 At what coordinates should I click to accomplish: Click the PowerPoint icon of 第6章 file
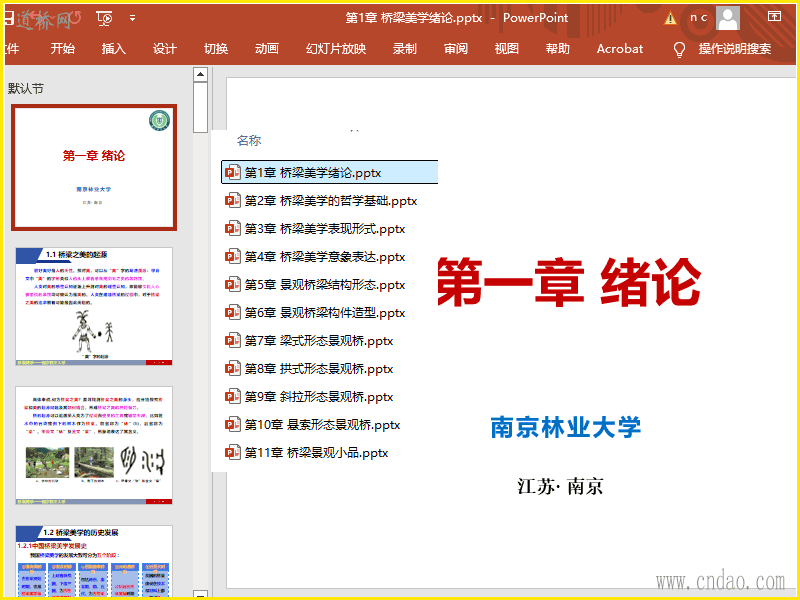click(233, 313)
